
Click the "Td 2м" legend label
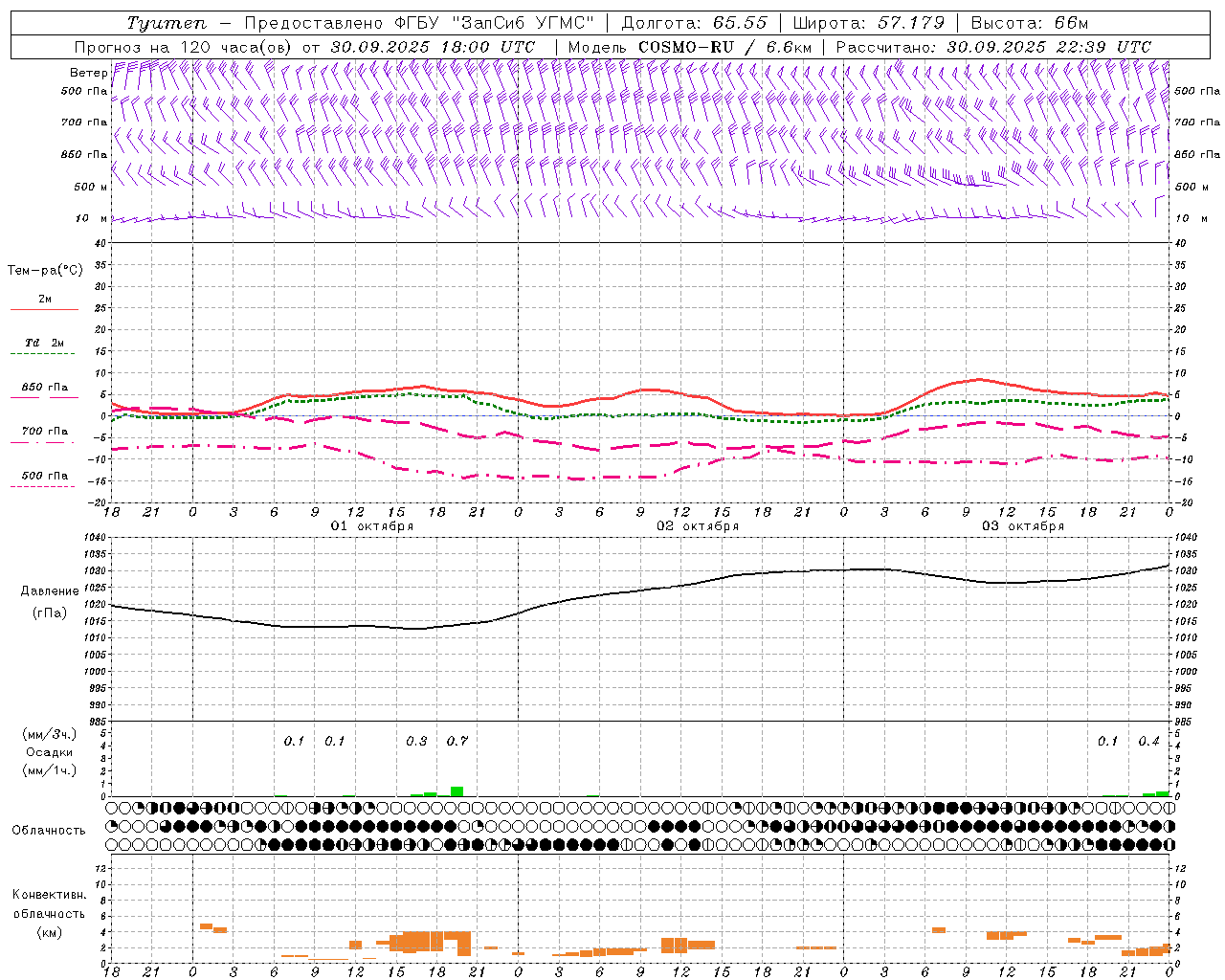pos(45,343)
